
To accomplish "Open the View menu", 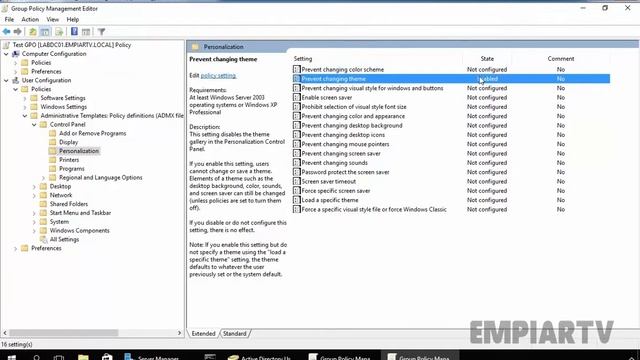I will [52, 19].
